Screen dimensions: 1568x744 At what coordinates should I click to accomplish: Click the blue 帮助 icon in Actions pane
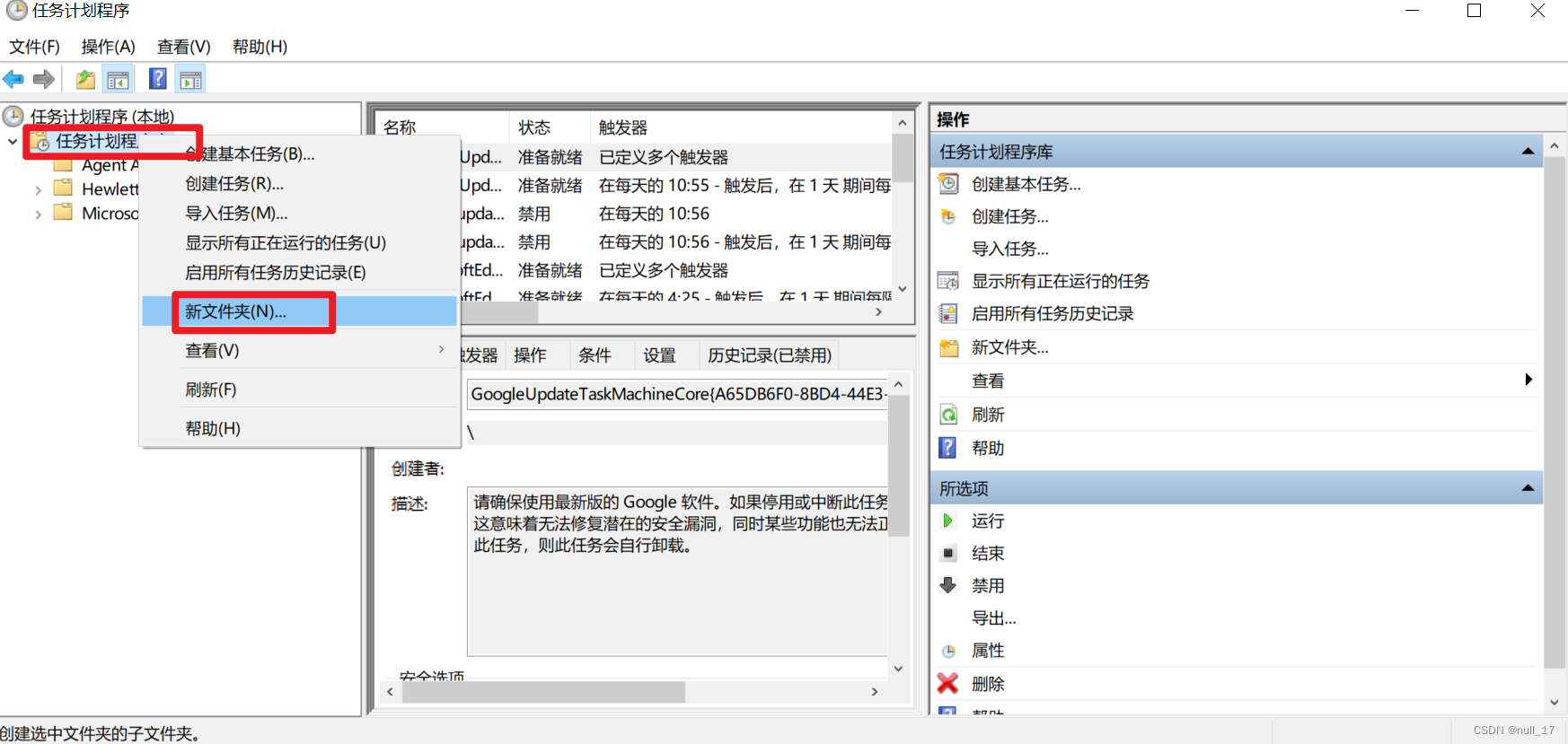point(947,448)
